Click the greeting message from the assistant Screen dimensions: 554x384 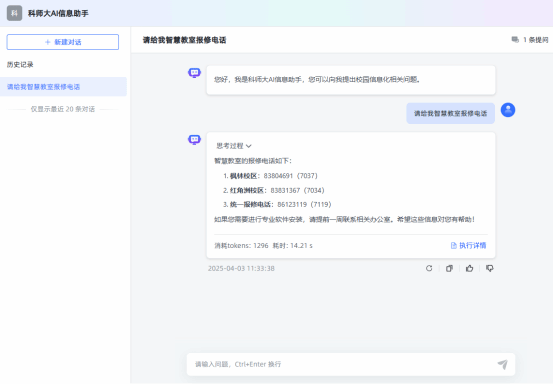point(351,80)
